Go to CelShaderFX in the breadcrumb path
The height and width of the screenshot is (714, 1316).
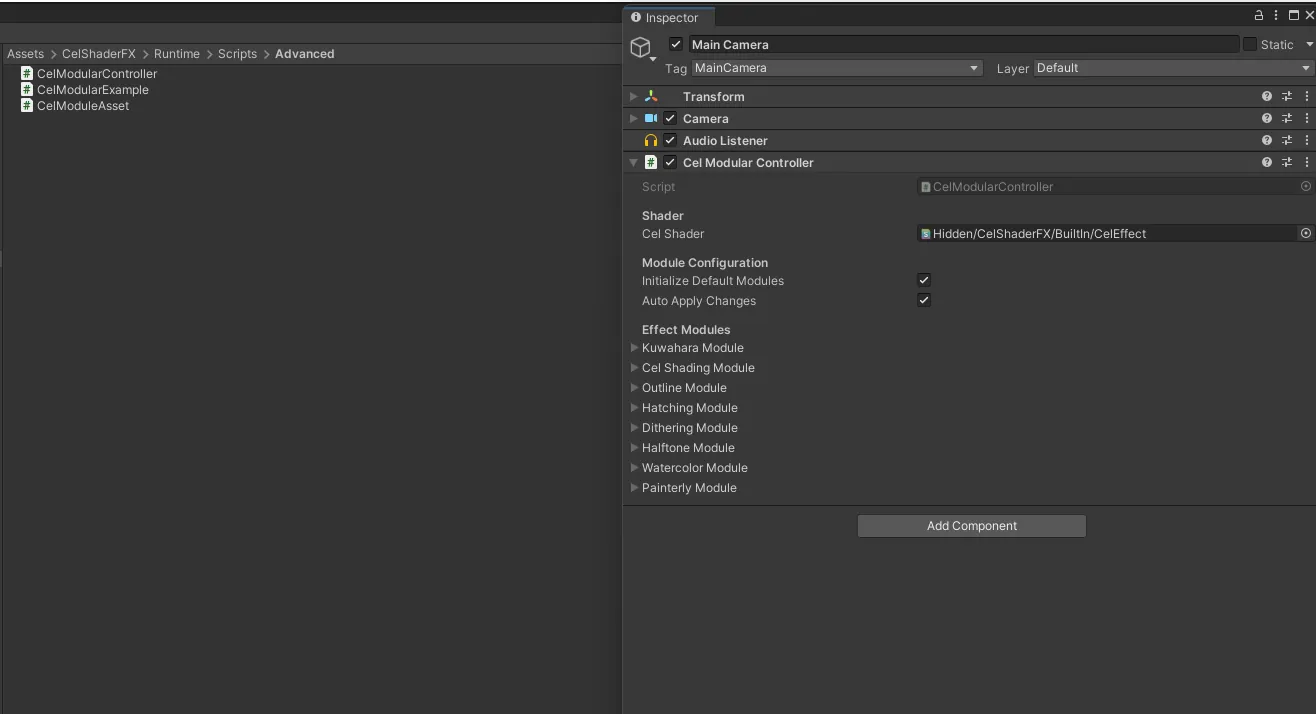[99, 54]
